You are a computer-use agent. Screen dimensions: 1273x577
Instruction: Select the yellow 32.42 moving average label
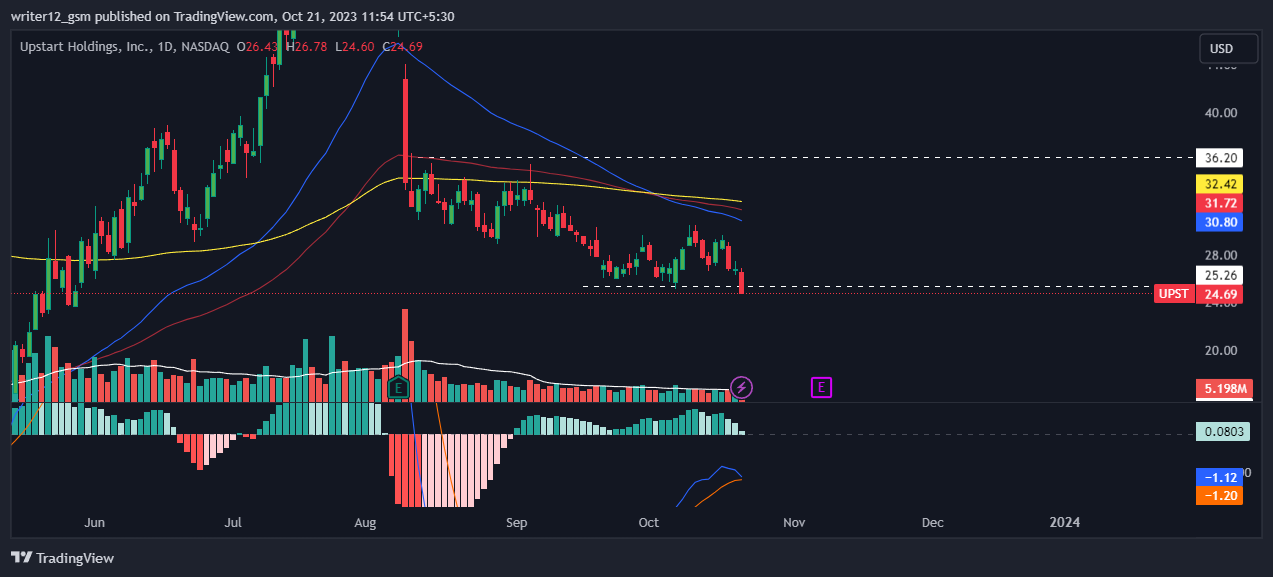(x=1219, y=185)
